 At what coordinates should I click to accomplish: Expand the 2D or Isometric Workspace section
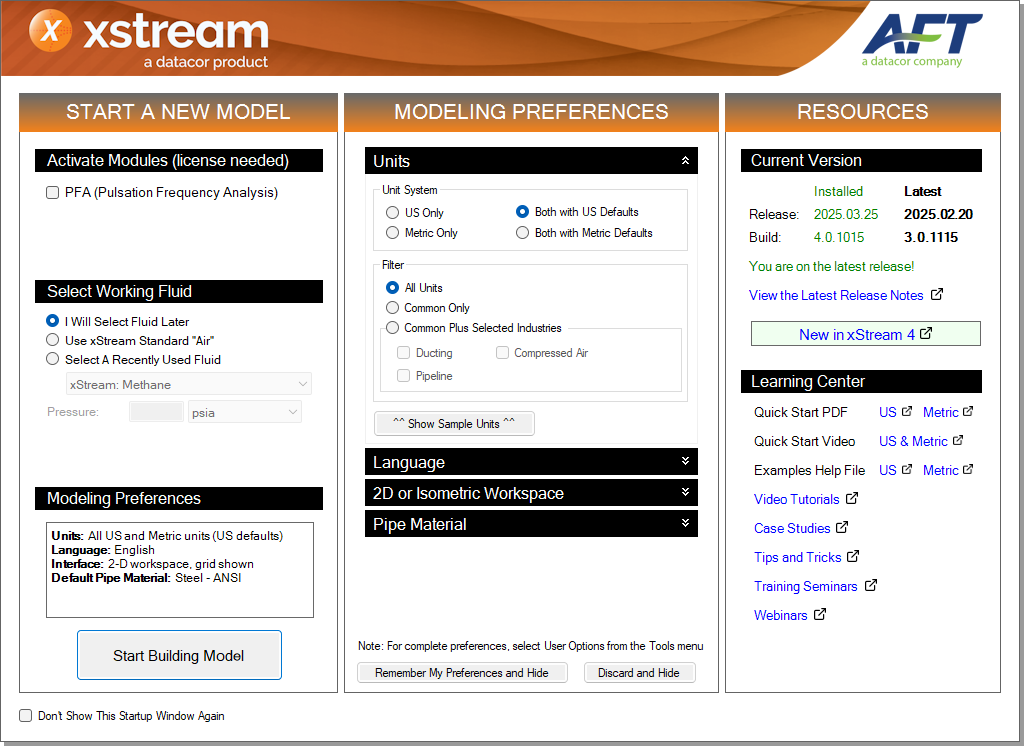(685, 492)
